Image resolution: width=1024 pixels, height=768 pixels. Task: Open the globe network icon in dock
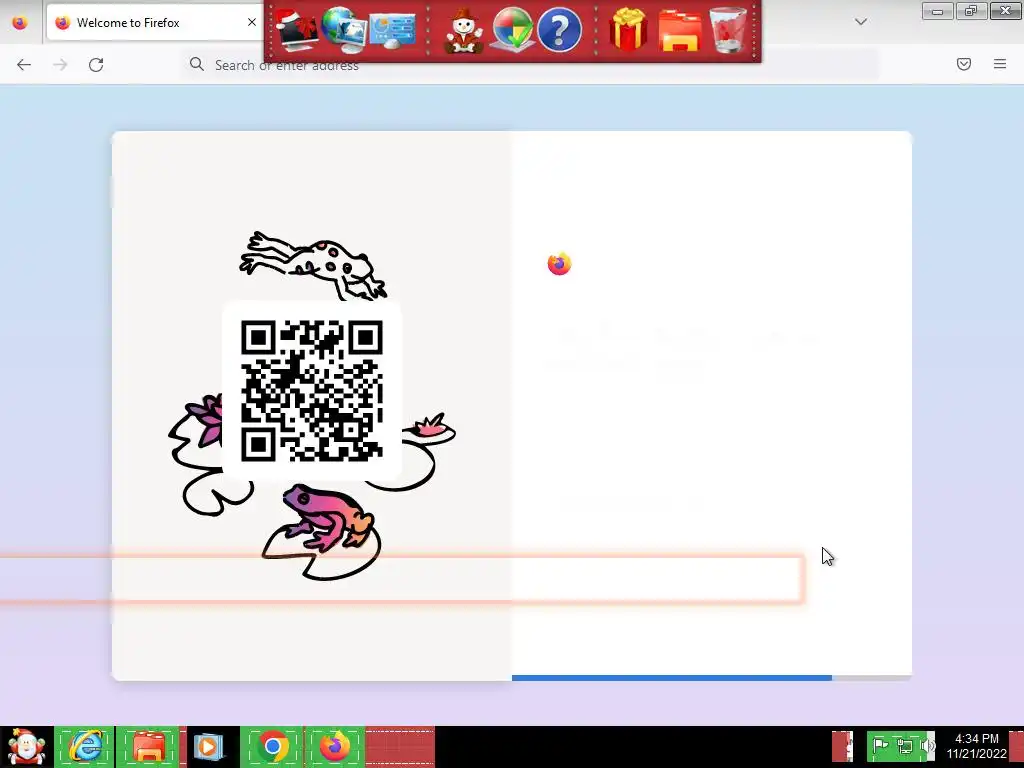[x=344, y=30]
